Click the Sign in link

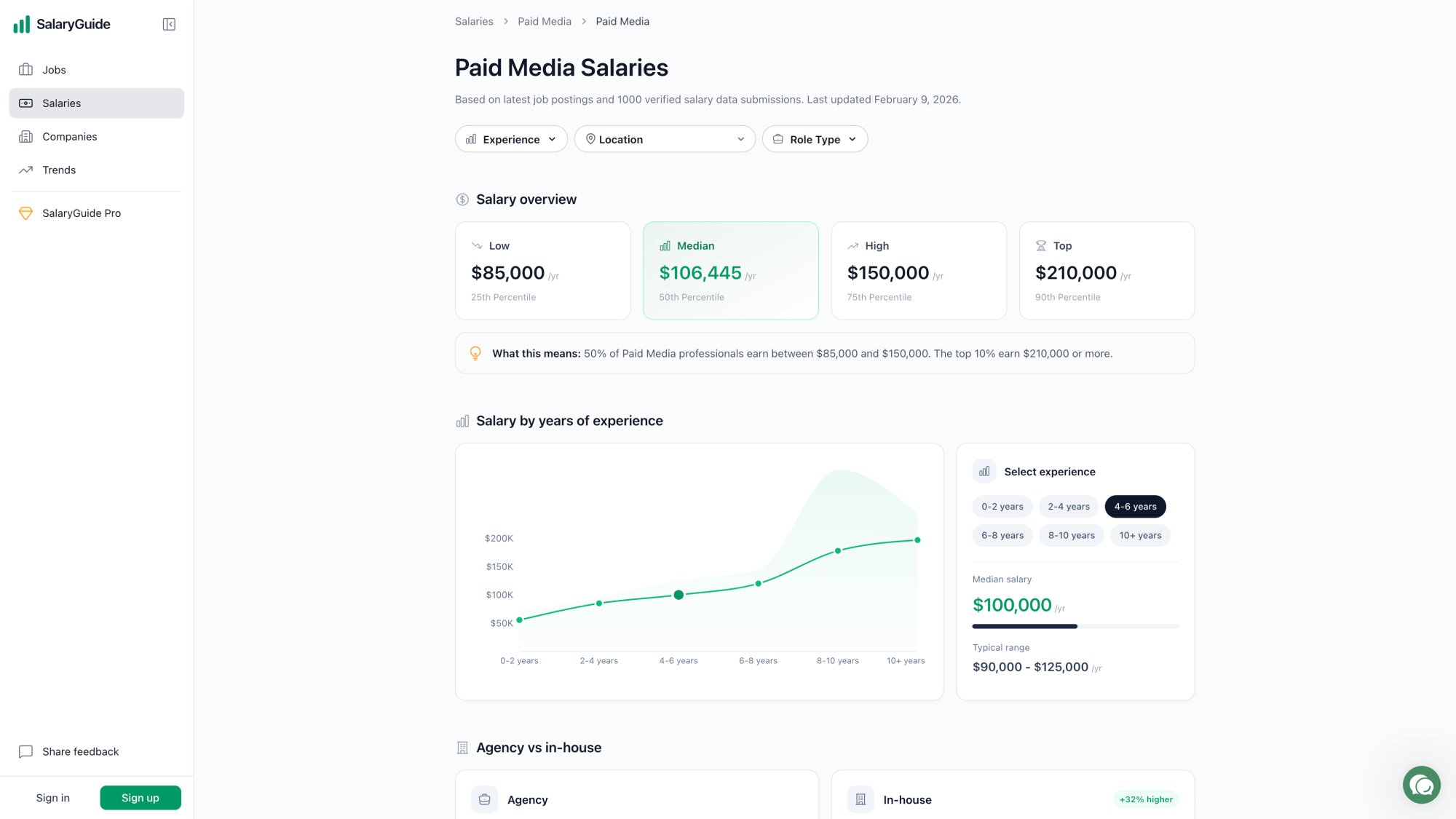(52, 797)
